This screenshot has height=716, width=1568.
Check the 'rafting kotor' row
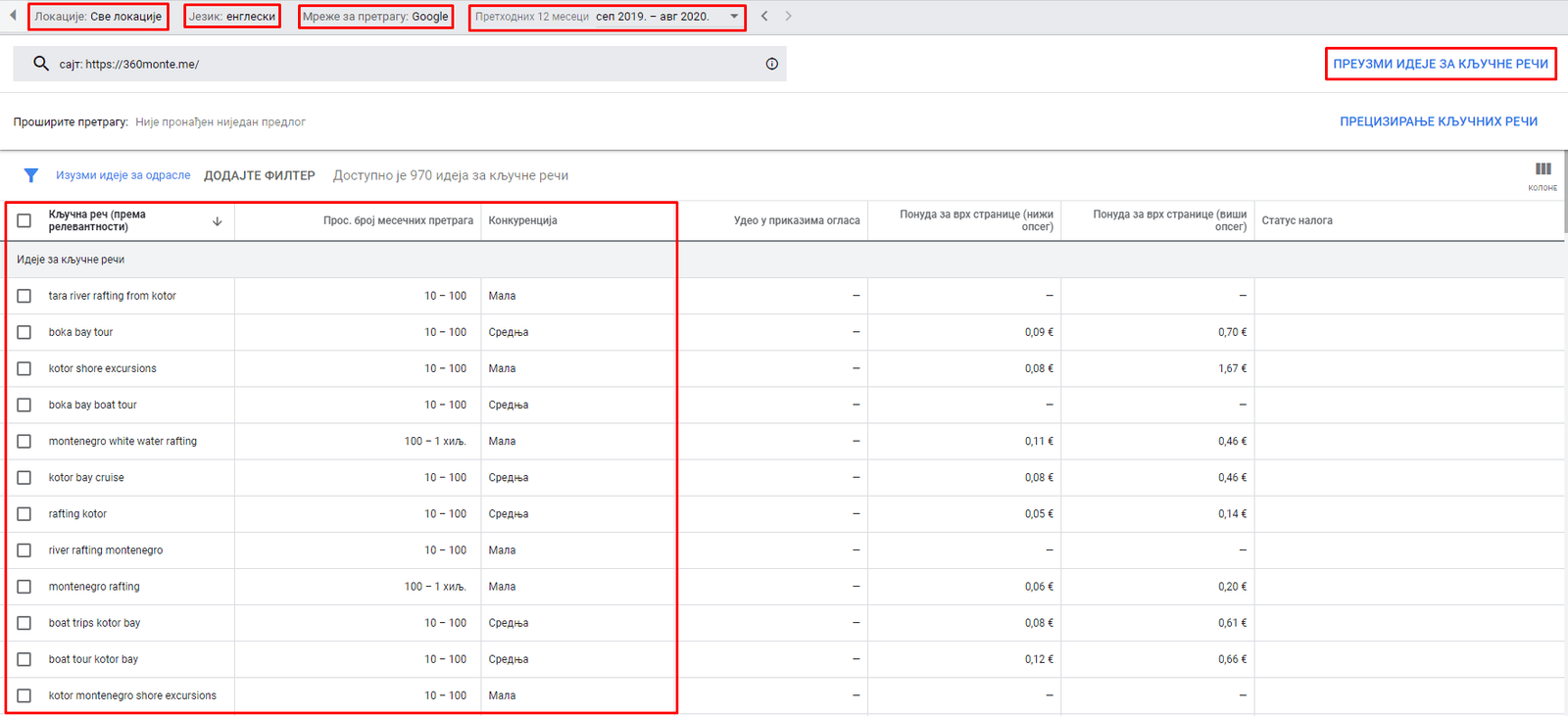(24, 514)
